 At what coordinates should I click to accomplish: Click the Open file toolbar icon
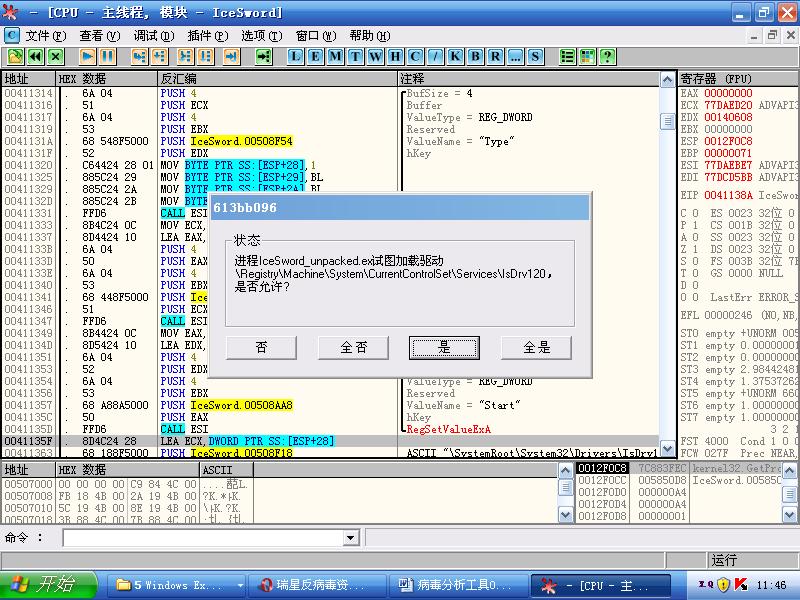(15, 57)
